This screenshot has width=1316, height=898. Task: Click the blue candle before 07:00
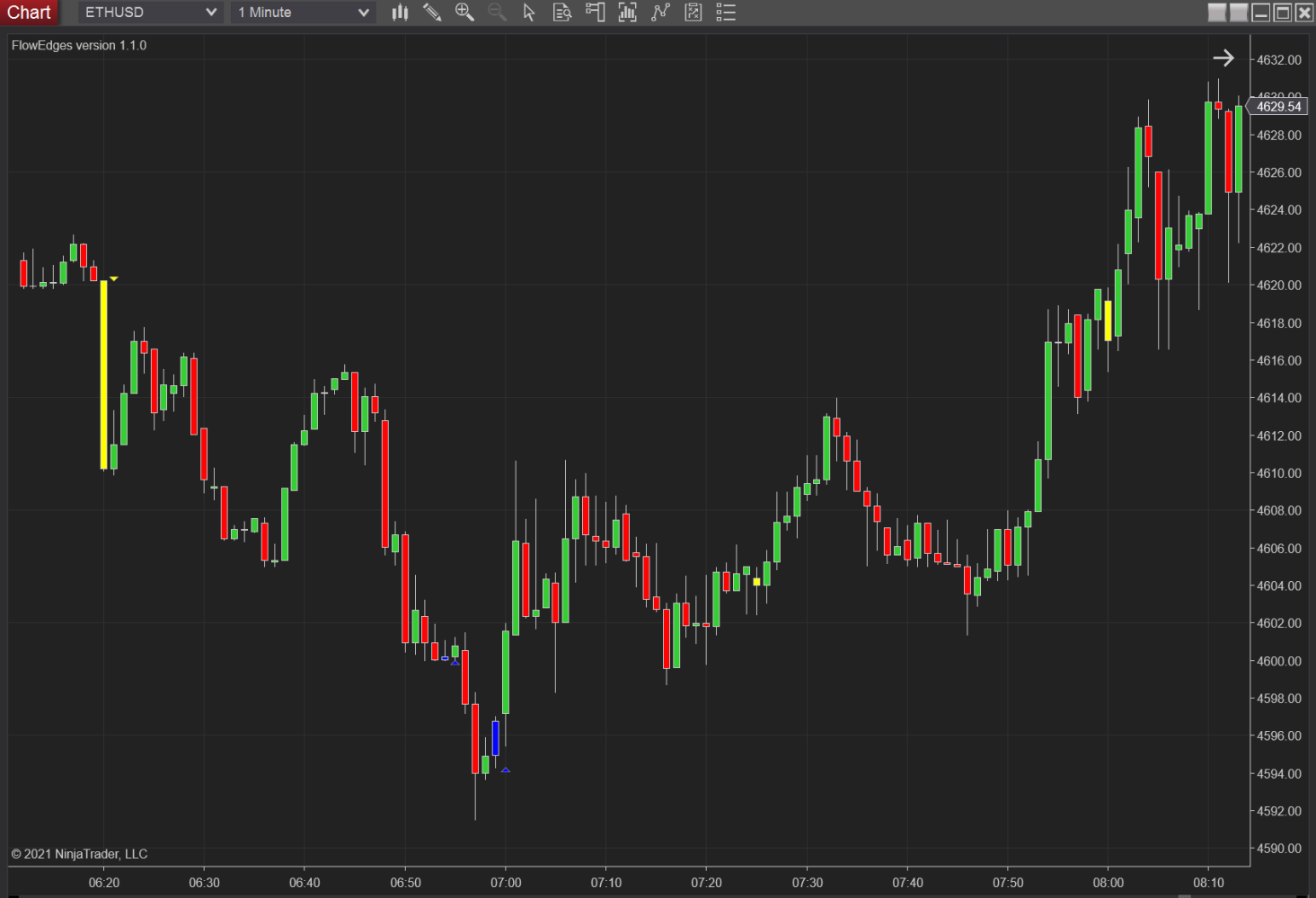point(495,738)
